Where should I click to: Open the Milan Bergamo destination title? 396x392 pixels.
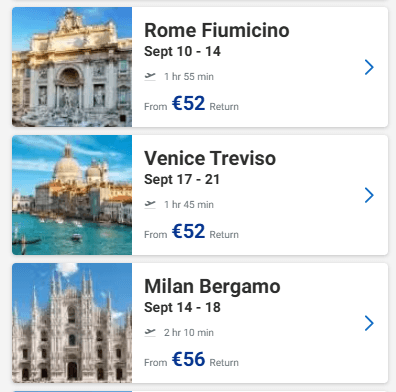(212, 286)
